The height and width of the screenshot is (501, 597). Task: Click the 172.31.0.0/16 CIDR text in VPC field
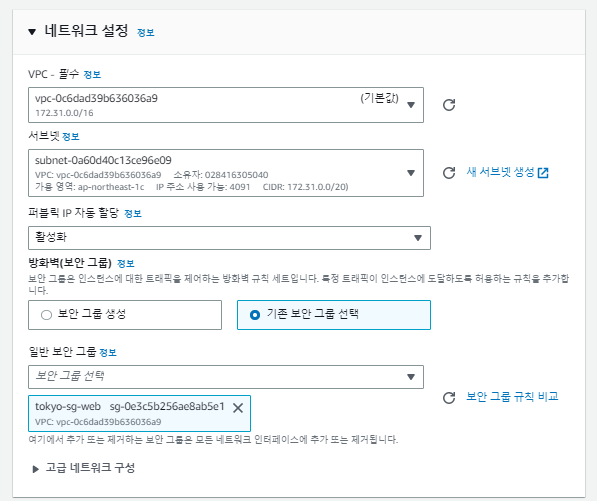click(x=64, y=113)
